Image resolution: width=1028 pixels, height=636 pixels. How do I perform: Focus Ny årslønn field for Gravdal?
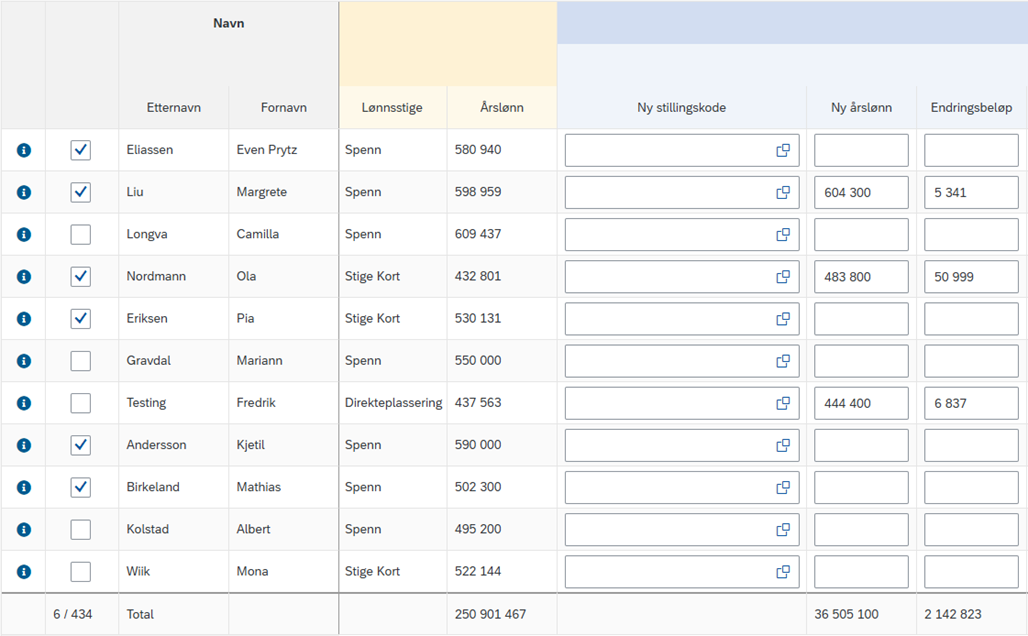click(861, 361)
